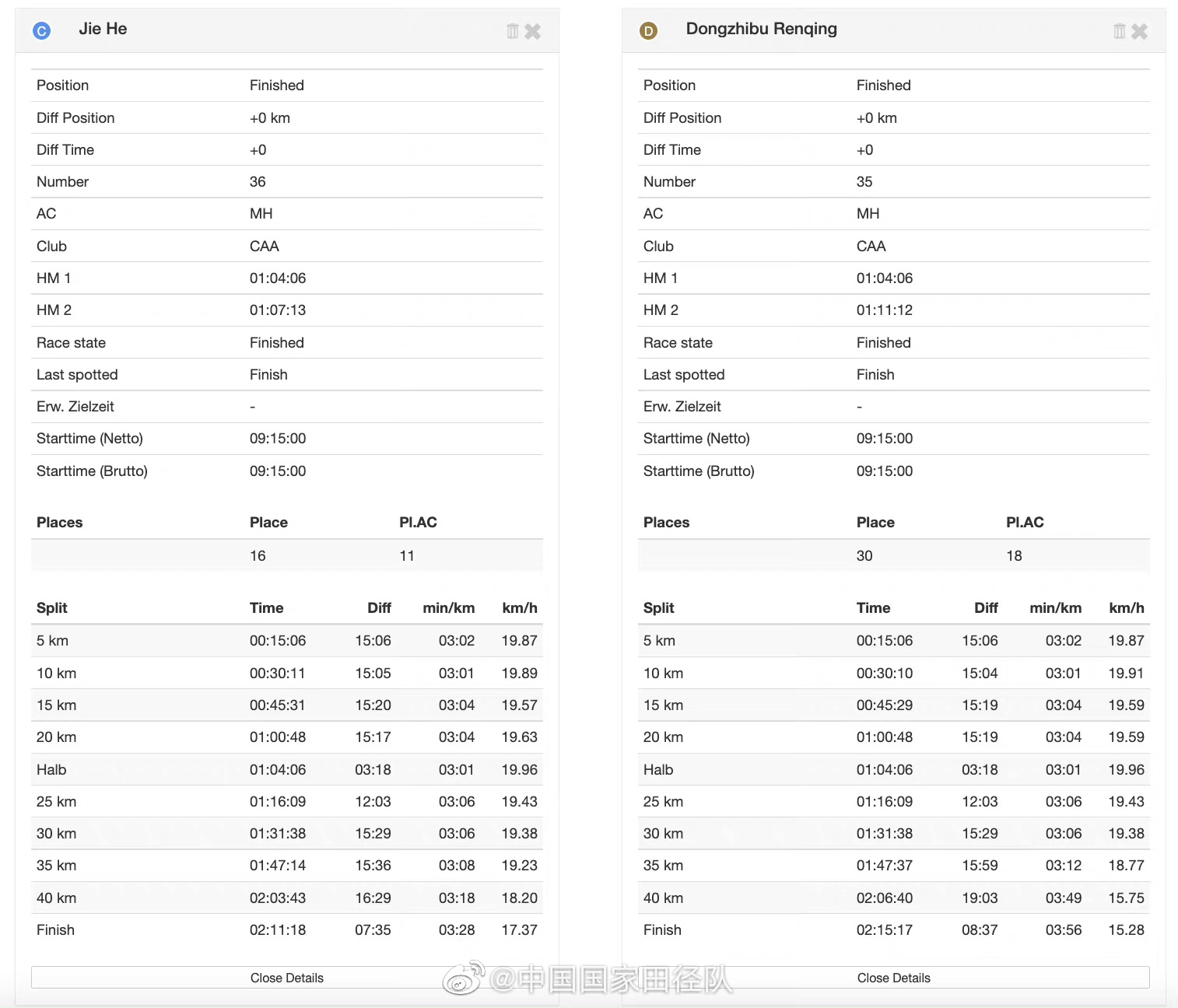Click the Split column header in Jie He's table
Image resolution: width=1178 pixels, height=1008 pixels.
pos(52,608)
